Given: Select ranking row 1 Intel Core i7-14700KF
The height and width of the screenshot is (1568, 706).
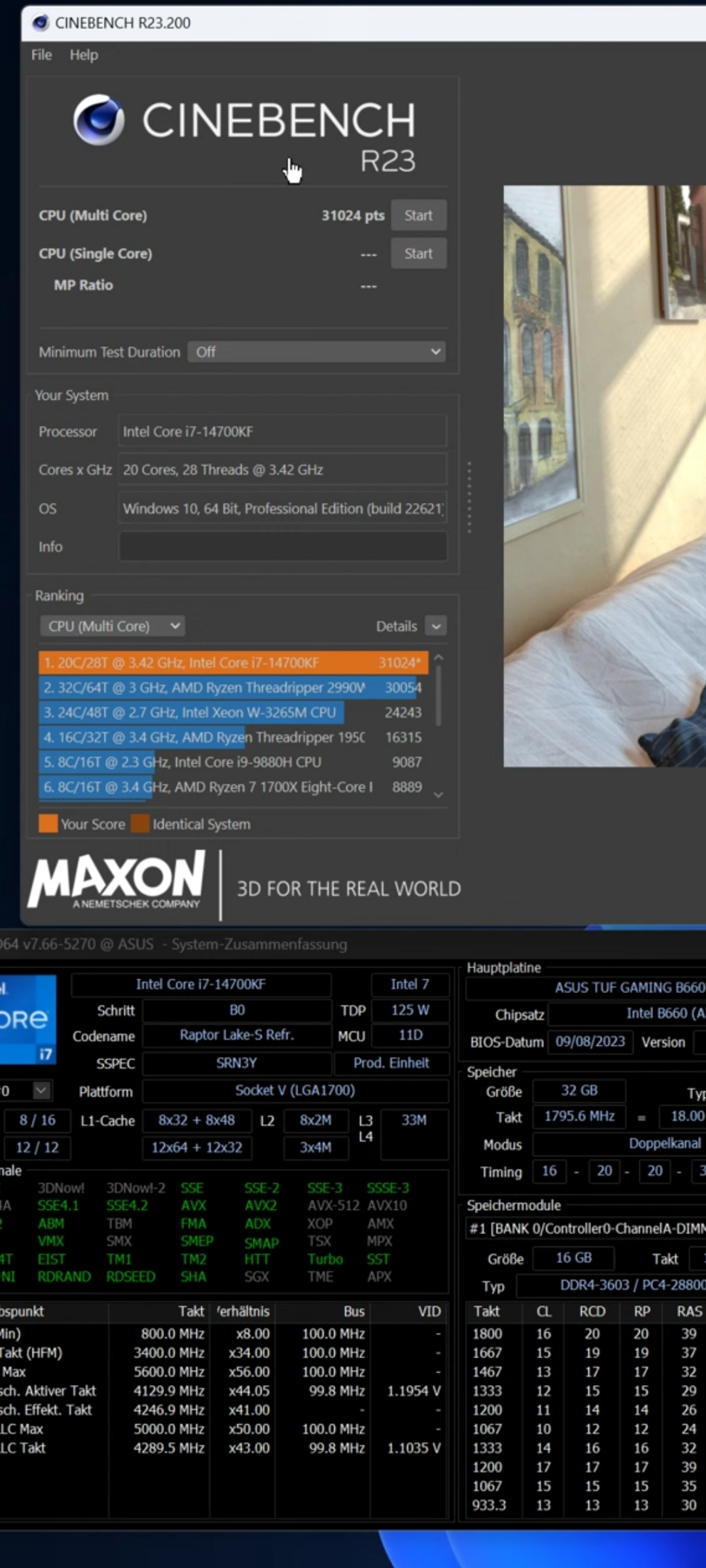Looking at the screenshot, I should (x=233, y=663).
